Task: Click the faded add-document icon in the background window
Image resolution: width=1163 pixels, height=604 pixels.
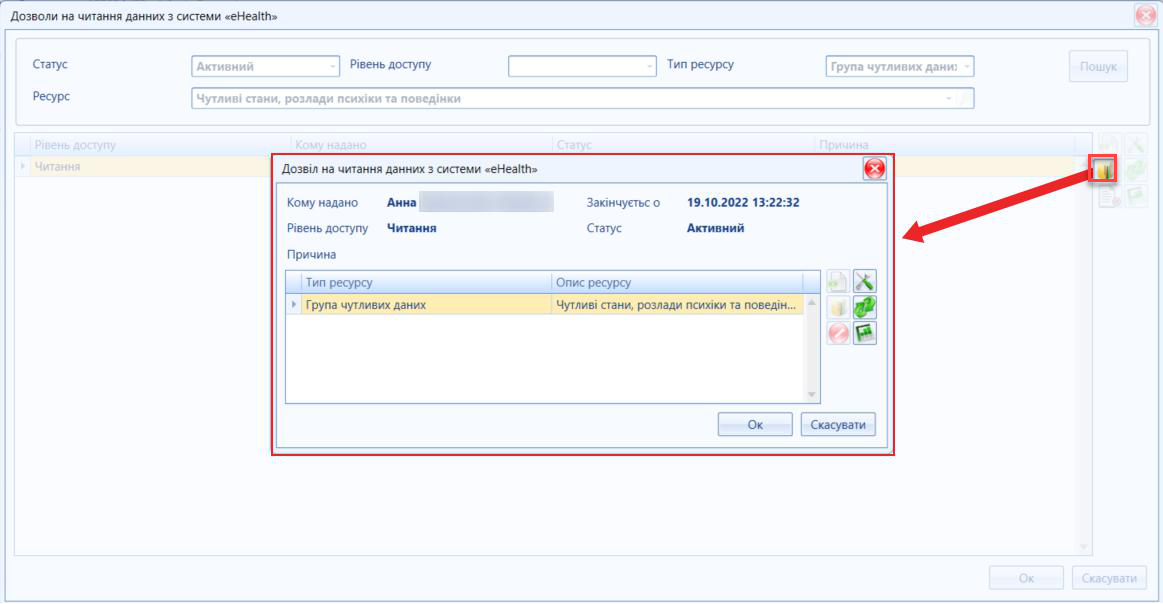Action: pyautogui.click(x=1109, y=145)
